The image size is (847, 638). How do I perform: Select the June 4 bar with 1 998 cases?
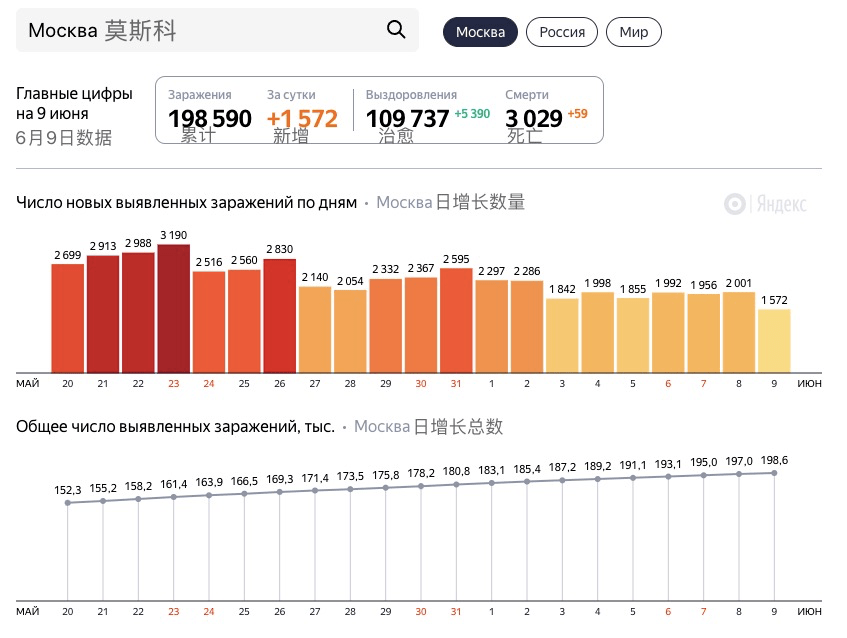[597, 332]
